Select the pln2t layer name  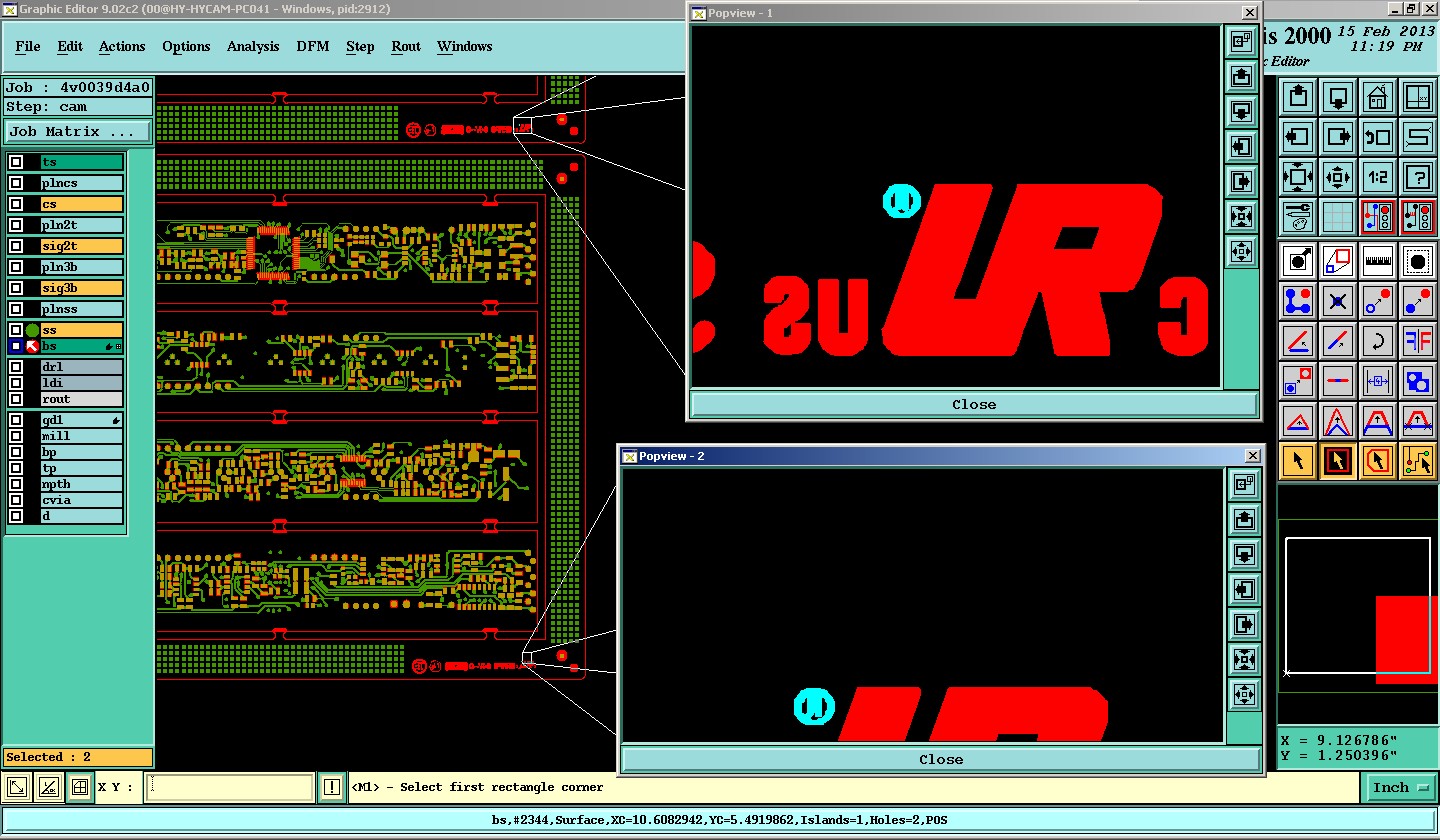tap(82, 225)
